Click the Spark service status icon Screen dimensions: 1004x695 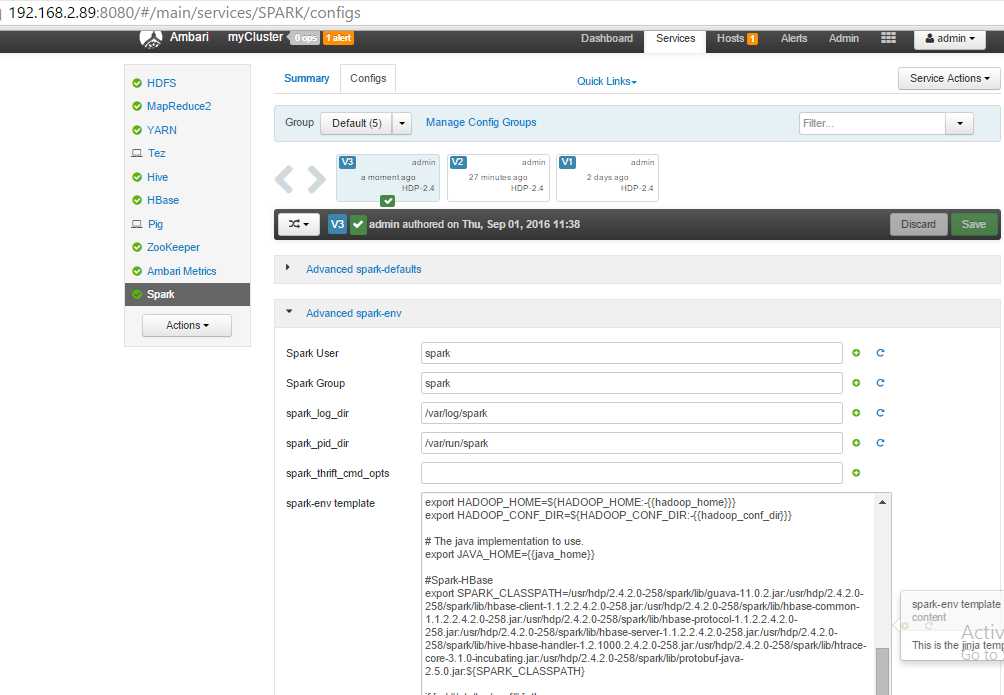point(136,294)
